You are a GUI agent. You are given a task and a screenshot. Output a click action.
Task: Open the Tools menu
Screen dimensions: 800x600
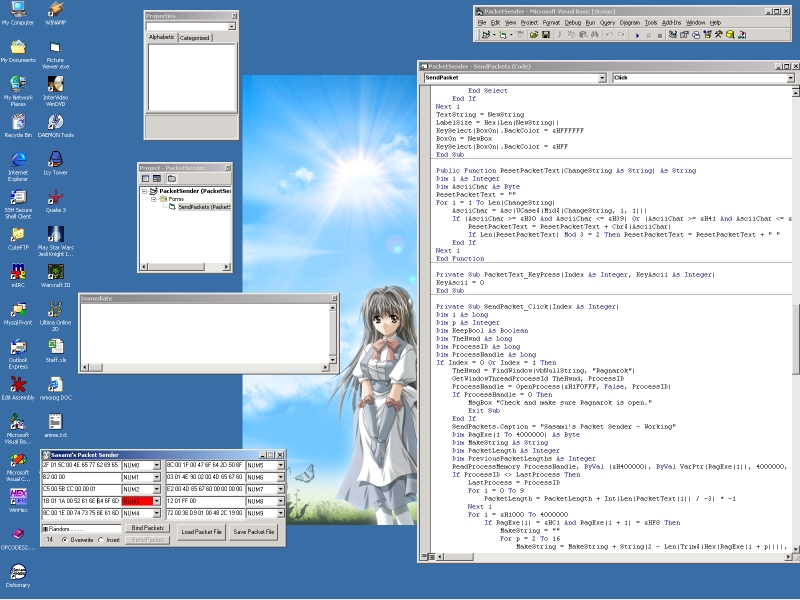coord(651,23)
